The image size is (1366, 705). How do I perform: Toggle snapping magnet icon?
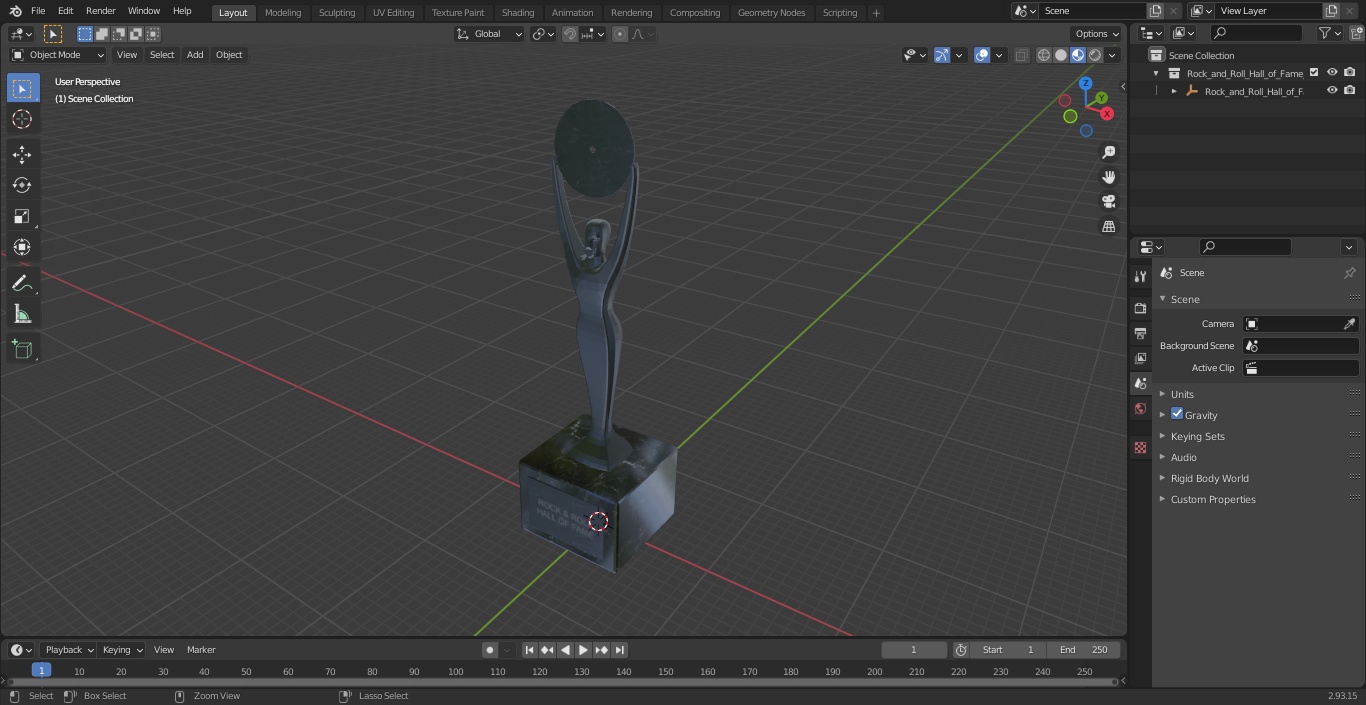click(570, 34)
